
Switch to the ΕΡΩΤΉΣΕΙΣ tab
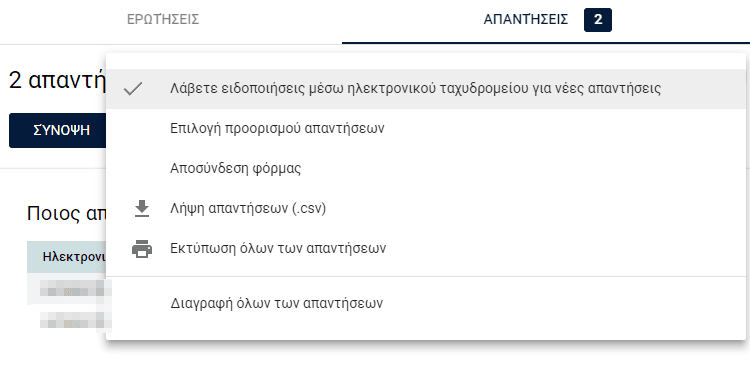coord(163,20)
